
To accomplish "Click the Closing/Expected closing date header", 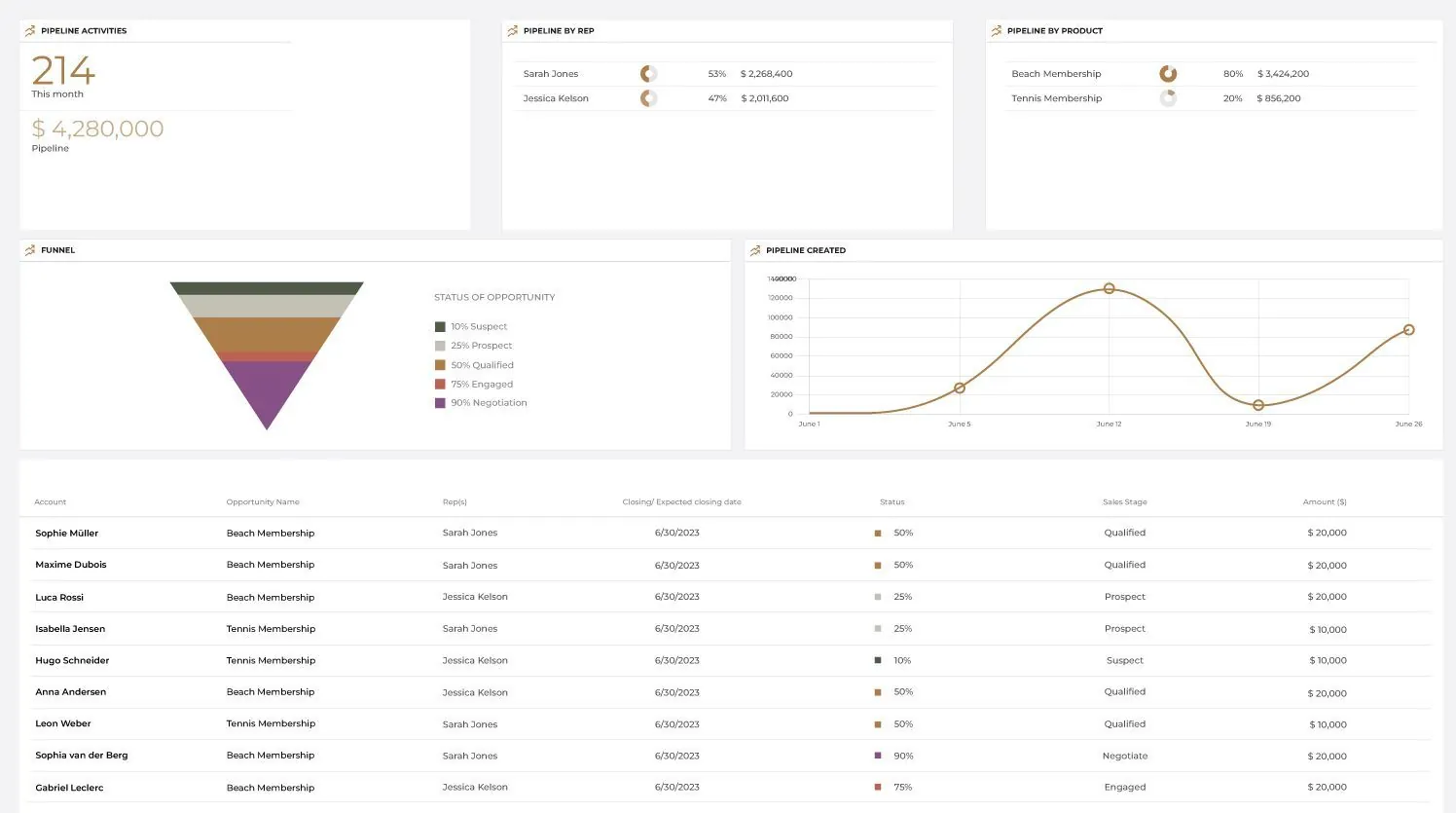I will click(681, 502).
